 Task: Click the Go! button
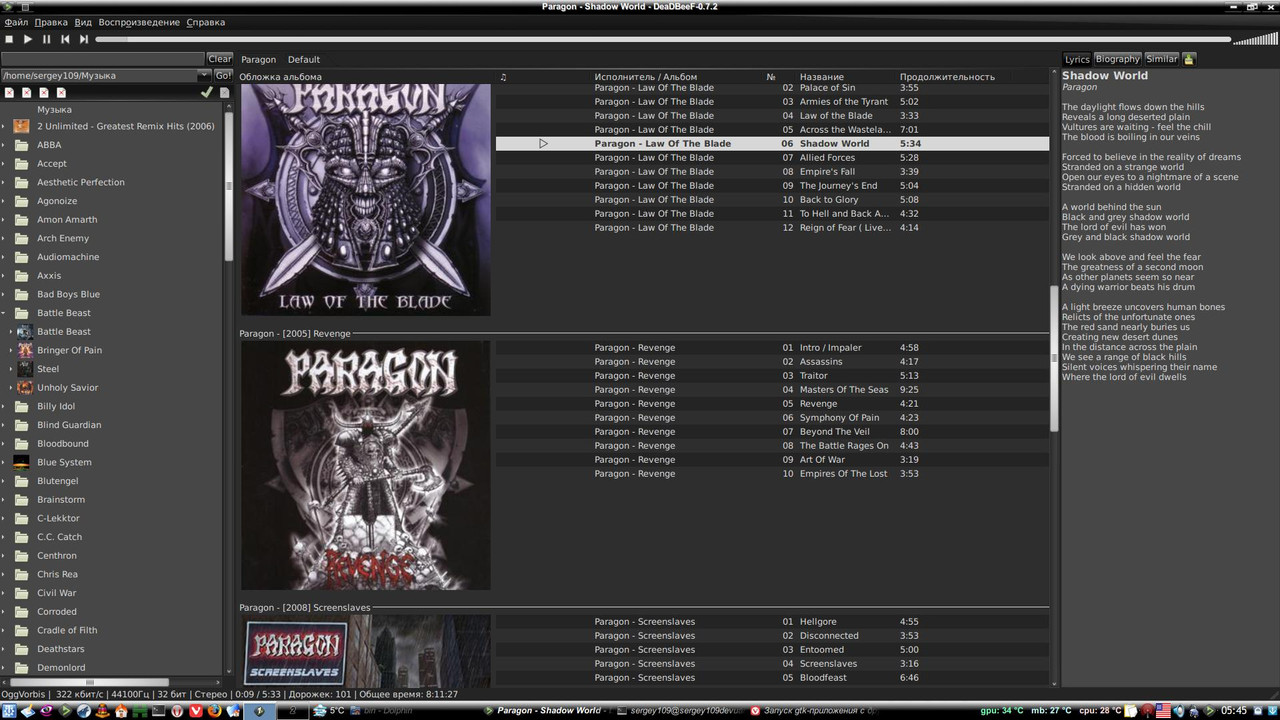click(x=223, y=75)
